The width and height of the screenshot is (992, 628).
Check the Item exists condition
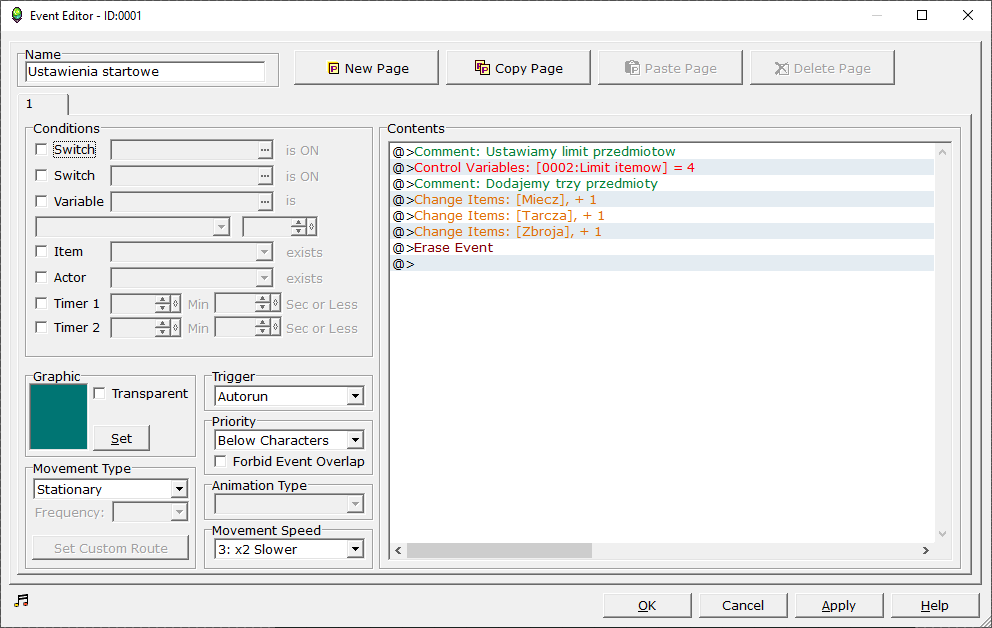[41, 251]
